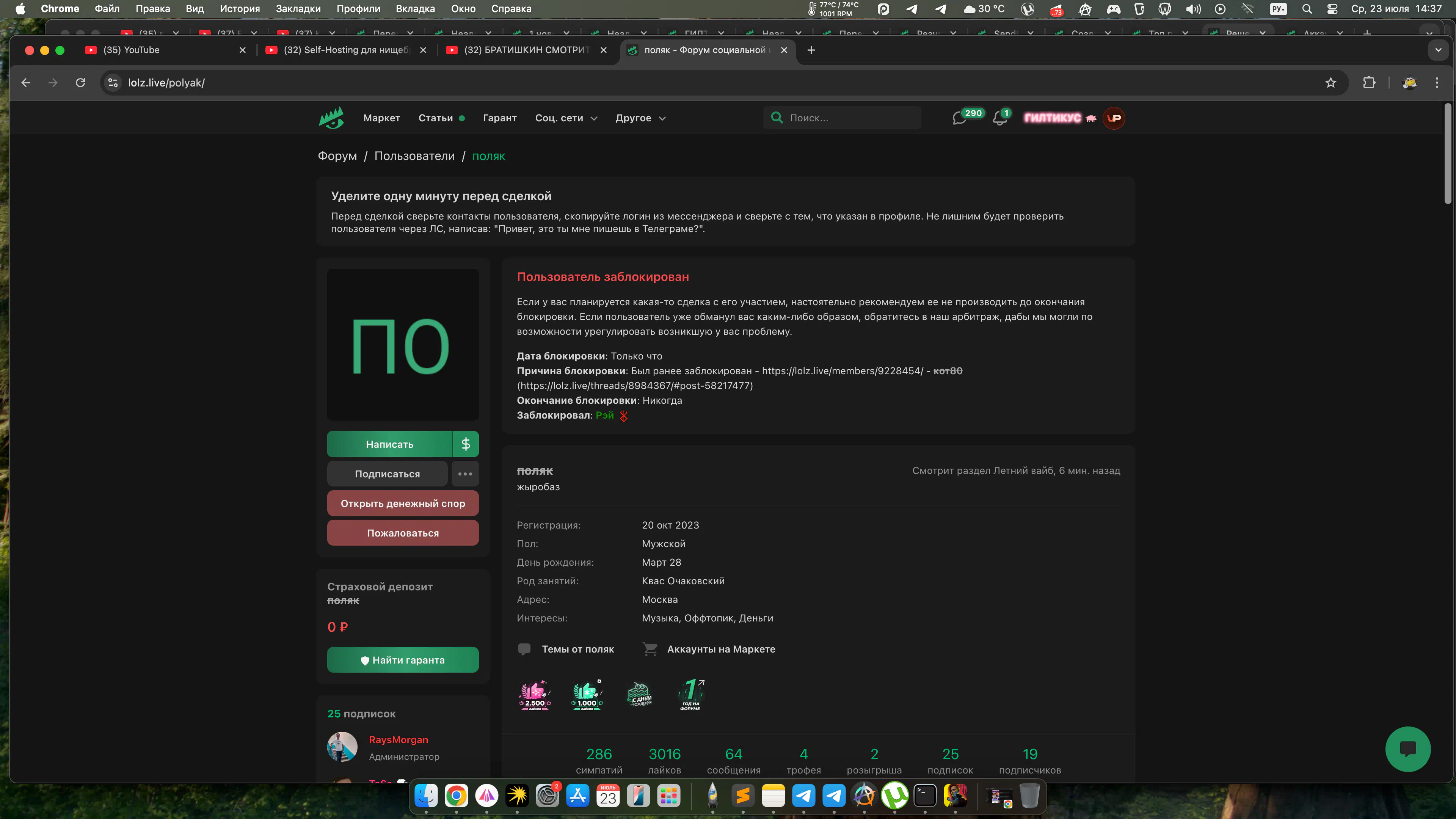Open conversations icon with 290 badge
This screenshot has width=1456, height=819.
[959, 118]
